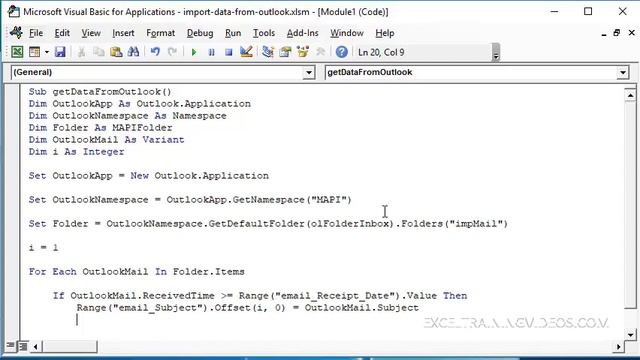Open the Object Browser icon

click(x=303, y=52)
